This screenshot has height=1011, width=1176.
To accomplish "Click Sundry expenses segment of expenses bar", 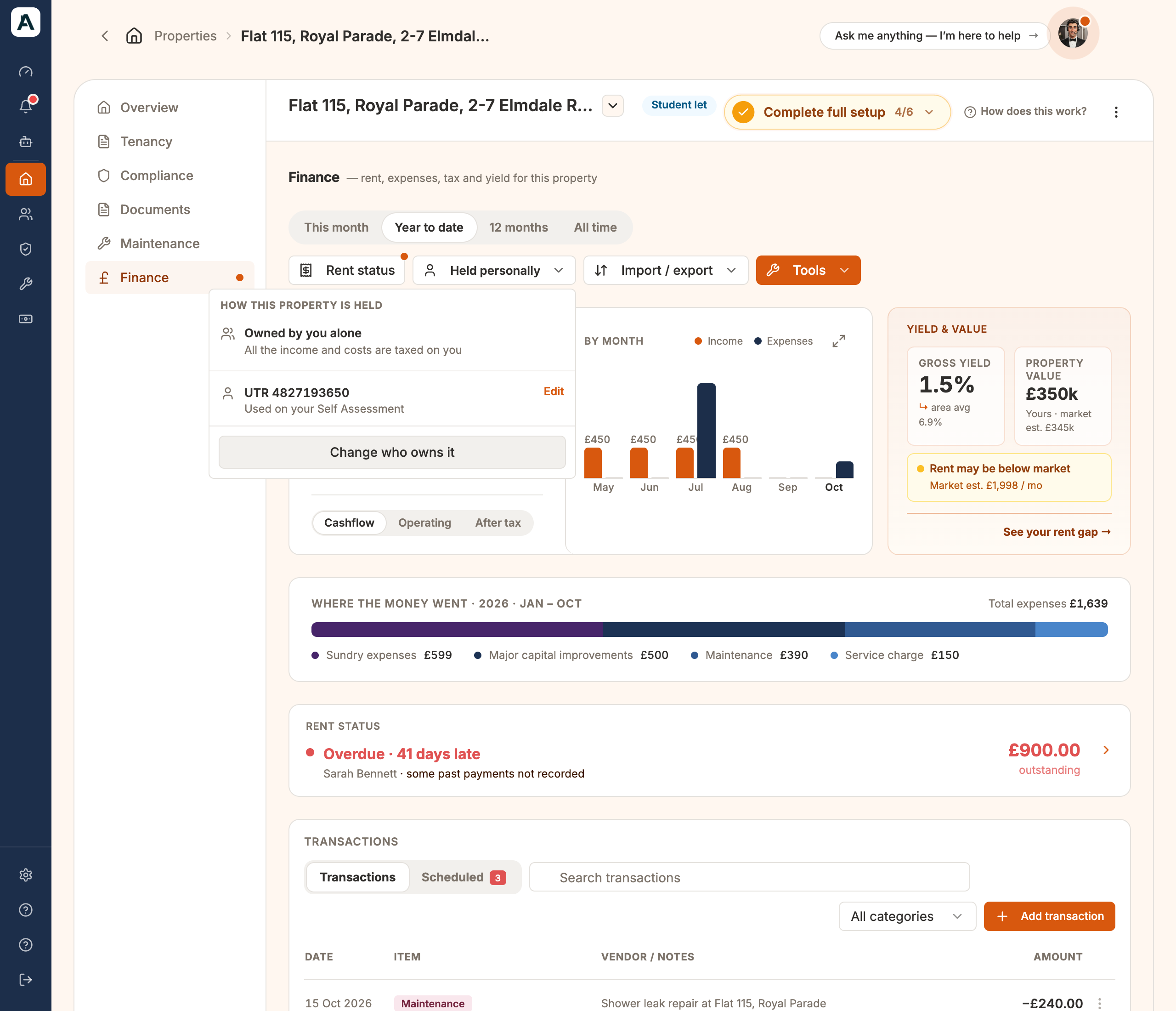I will tap(457, 629).
